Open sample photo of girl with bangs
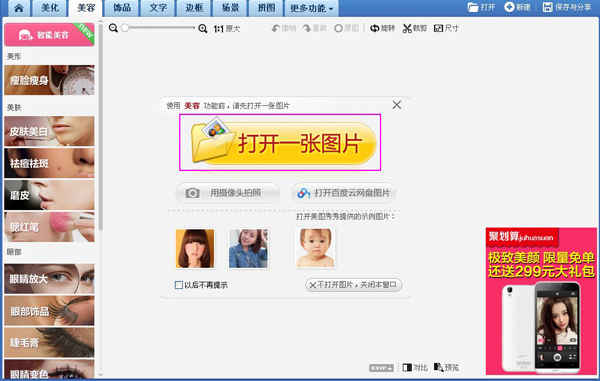This screenshot has height=381, width=600. point(195,248)
